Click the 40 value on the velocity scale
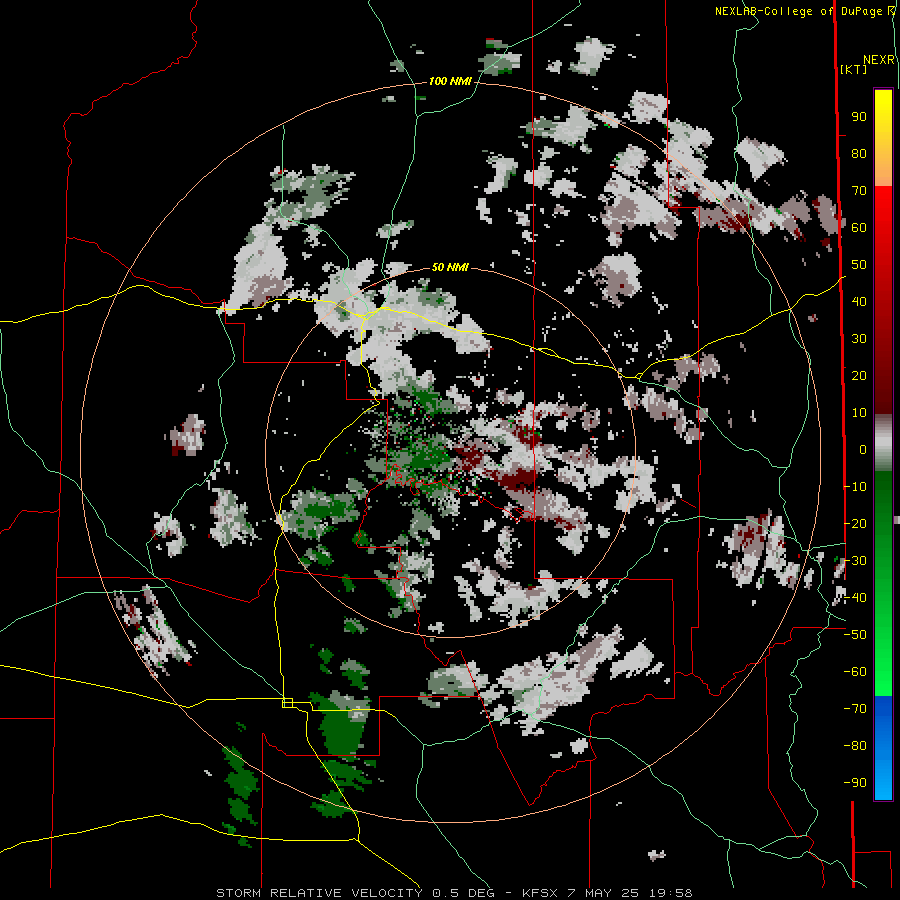Viewport: 900px width, 900px height. (x=859, y=302)
